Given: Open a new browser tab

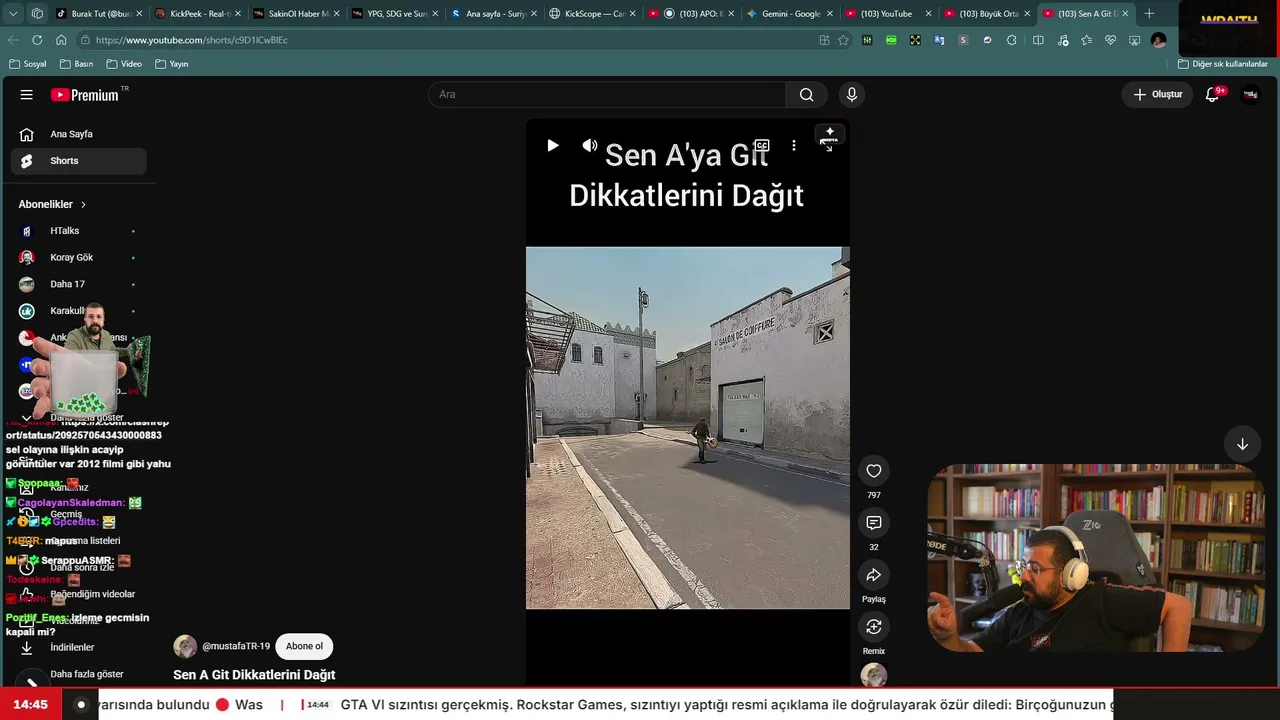Looking at the screenshot, I should 1149,14.
